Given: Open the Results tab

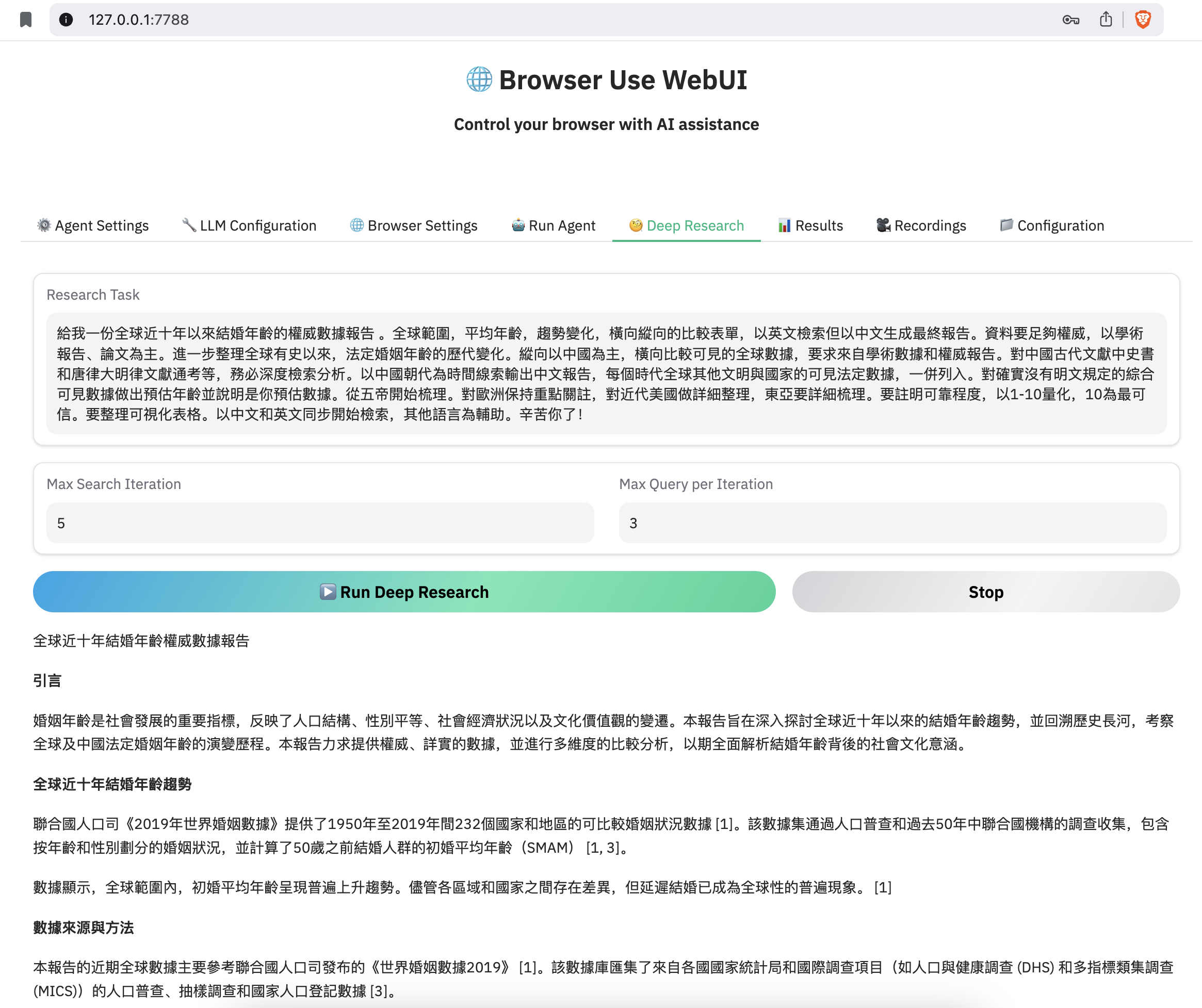Looking at the screenshot, I should pos(810,225).
